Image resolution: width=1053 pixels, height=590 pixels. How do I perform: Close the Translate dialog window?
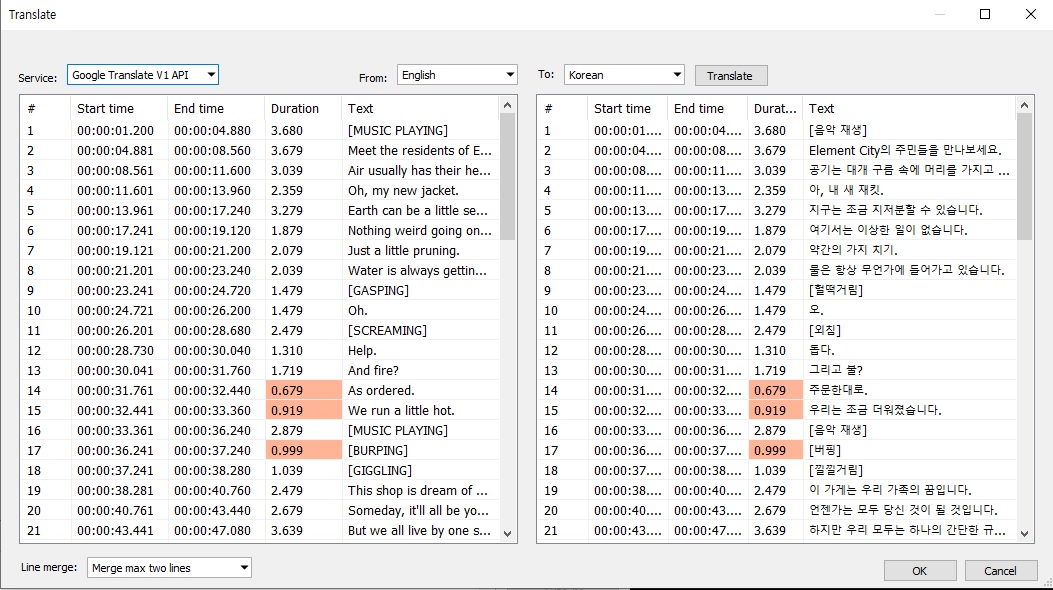point(1031,14)
